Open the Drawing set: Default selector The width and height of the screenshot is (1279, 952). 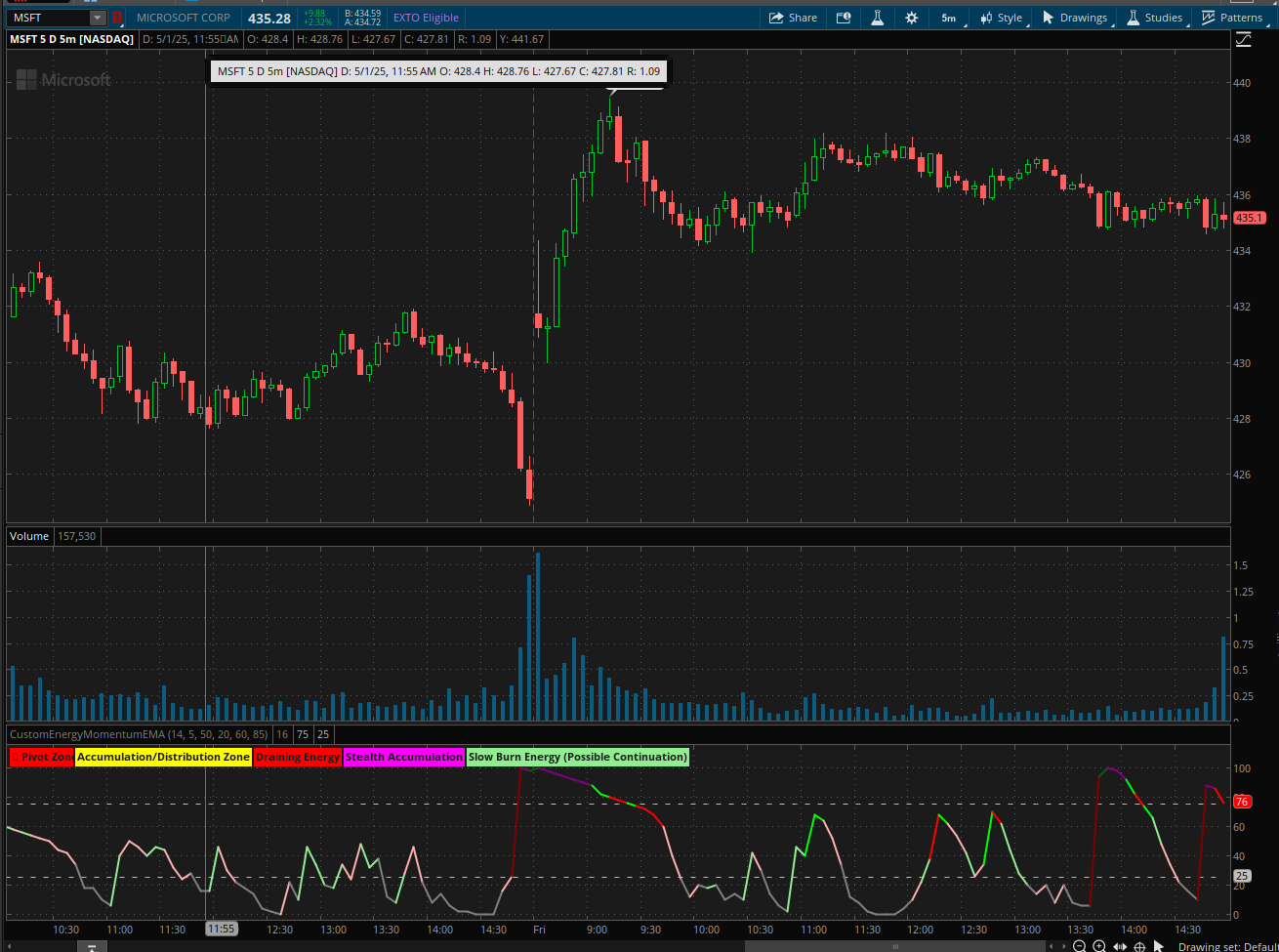(x=1227, y=946)
